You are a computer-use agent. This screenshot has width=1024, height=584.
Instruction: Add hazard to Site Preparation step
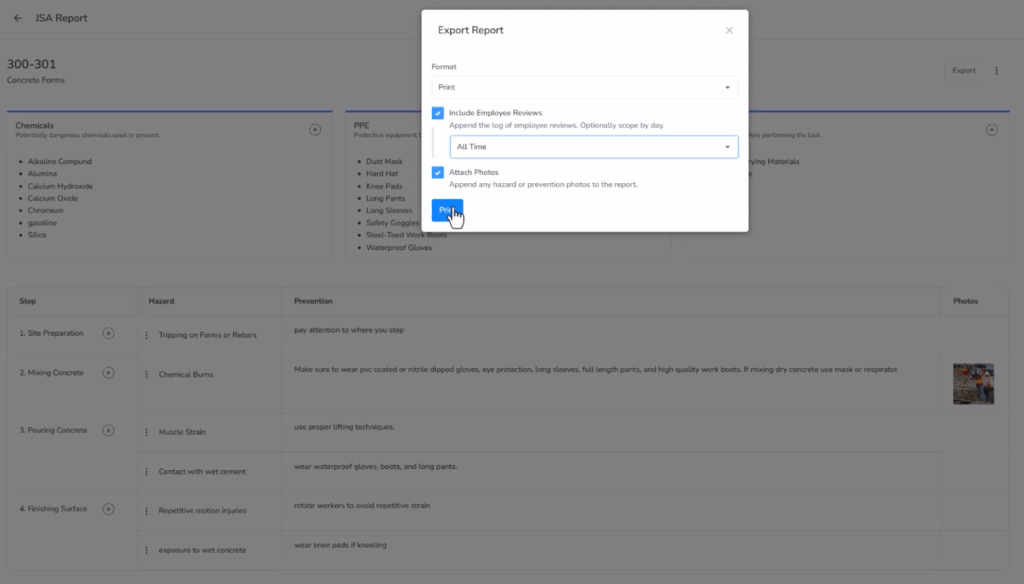108,333
